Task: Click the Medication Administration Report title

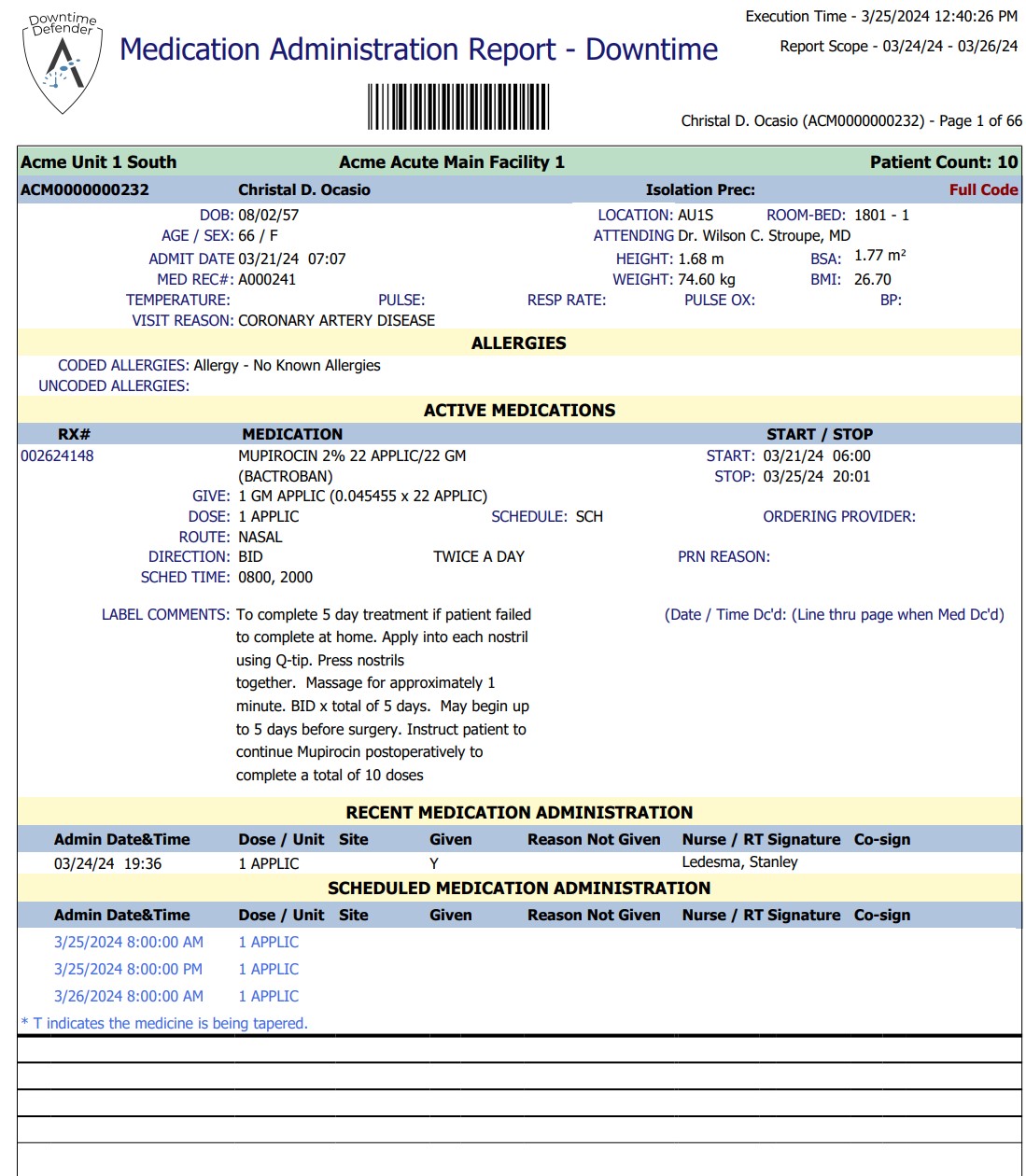Action: (x=418, y=49)
